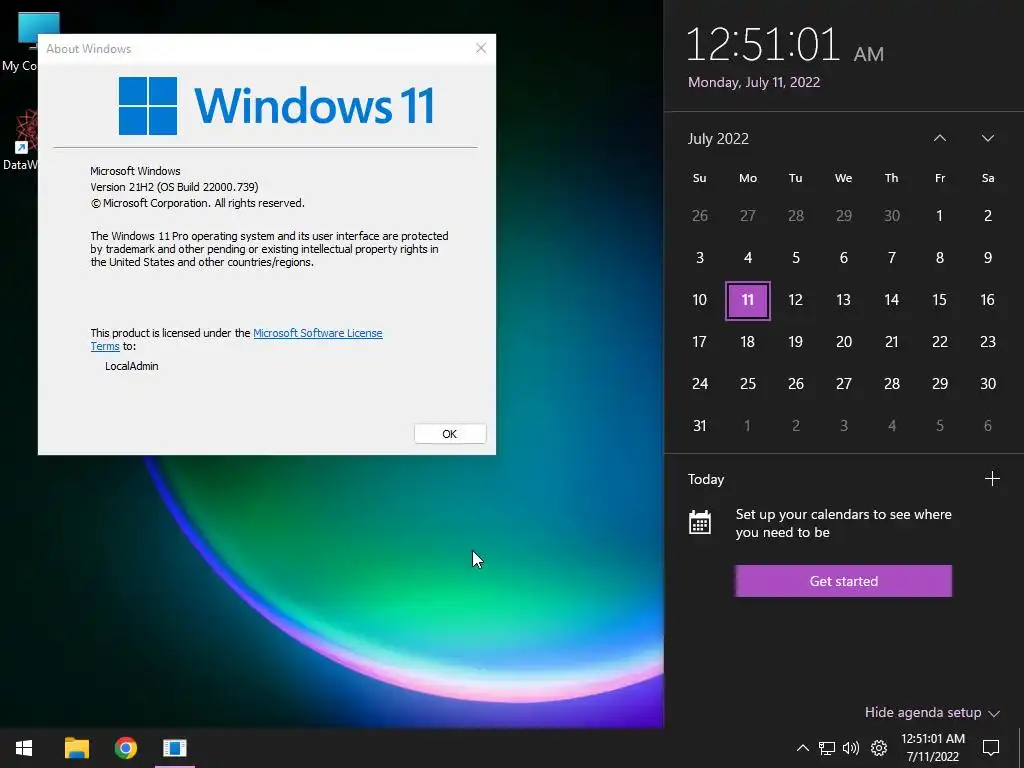The width and height of the screenshot is (1024, 768).
Task: Select July 28 in the calendar
Action: pos(891,384)
